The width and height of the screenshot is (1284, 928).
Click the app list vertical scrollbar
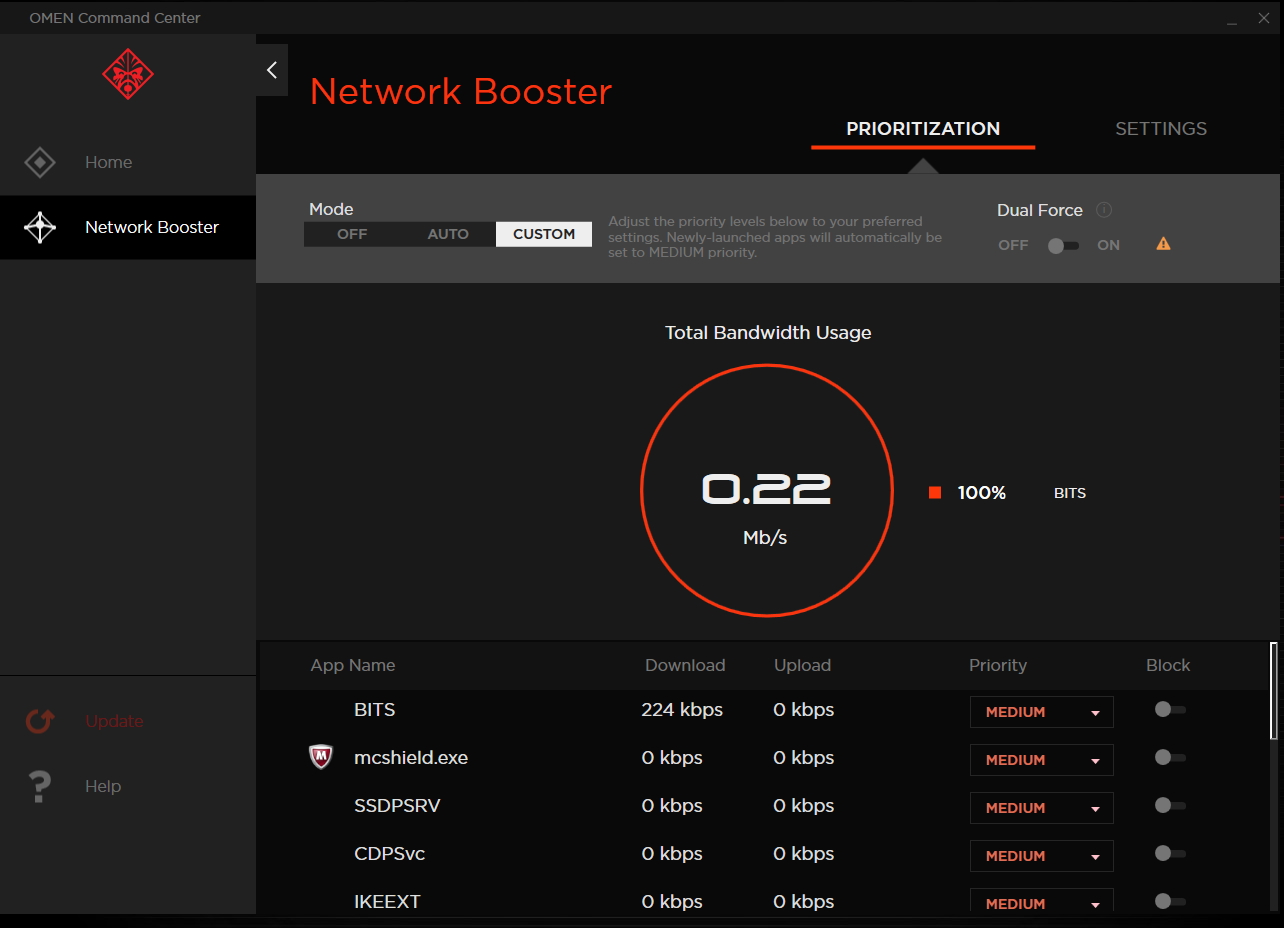pos(1273,690)
